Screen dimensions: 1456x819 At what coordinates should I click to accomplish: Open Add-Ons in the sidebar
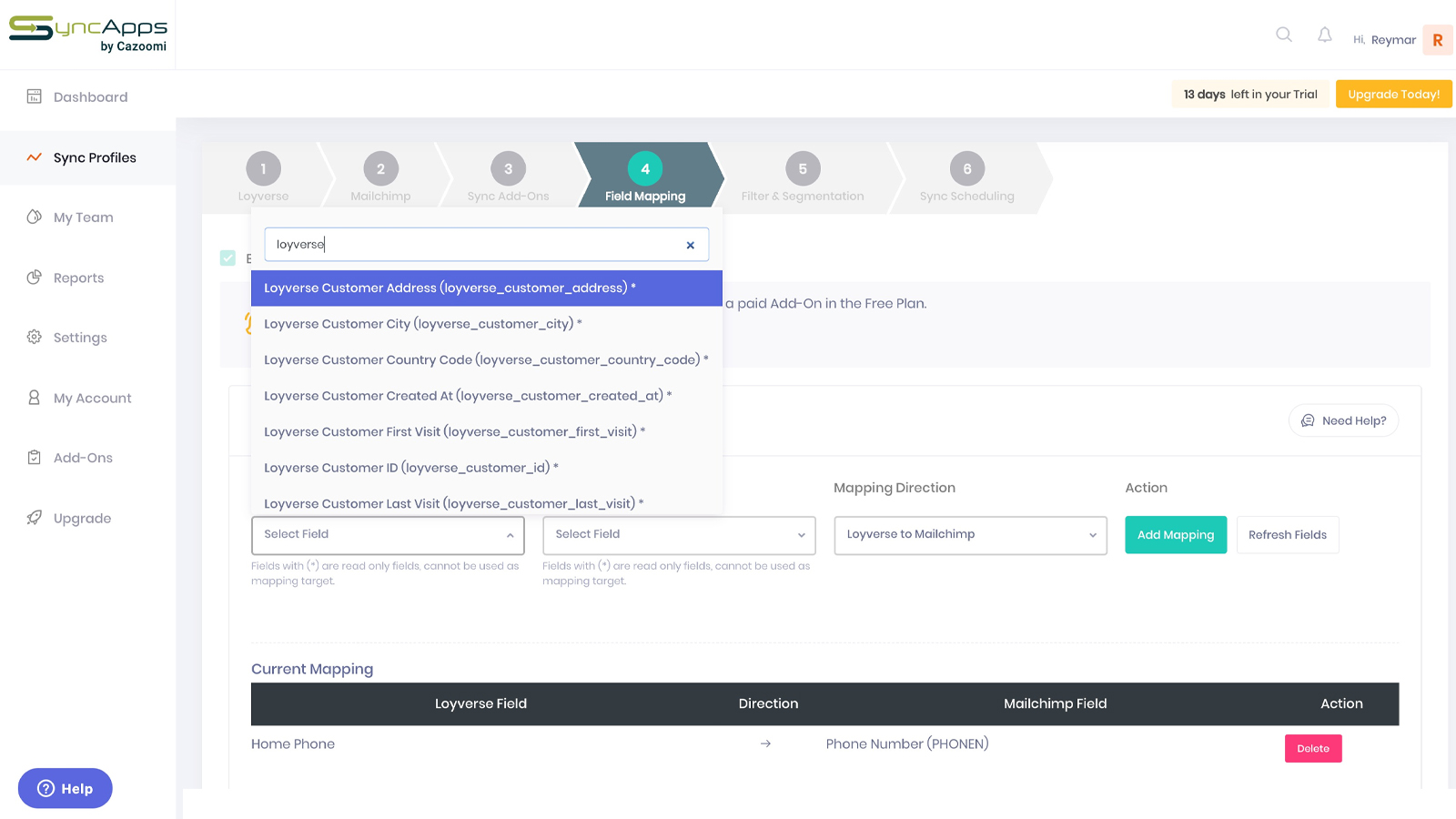[x=83, y=458]
